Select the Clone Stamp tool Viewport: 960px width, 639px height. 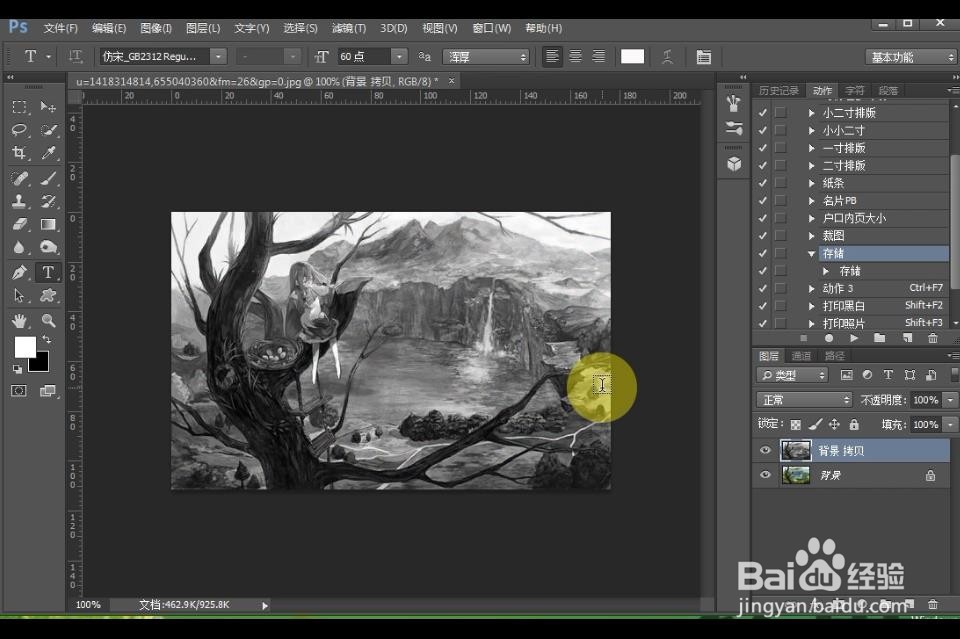(19, 201)
